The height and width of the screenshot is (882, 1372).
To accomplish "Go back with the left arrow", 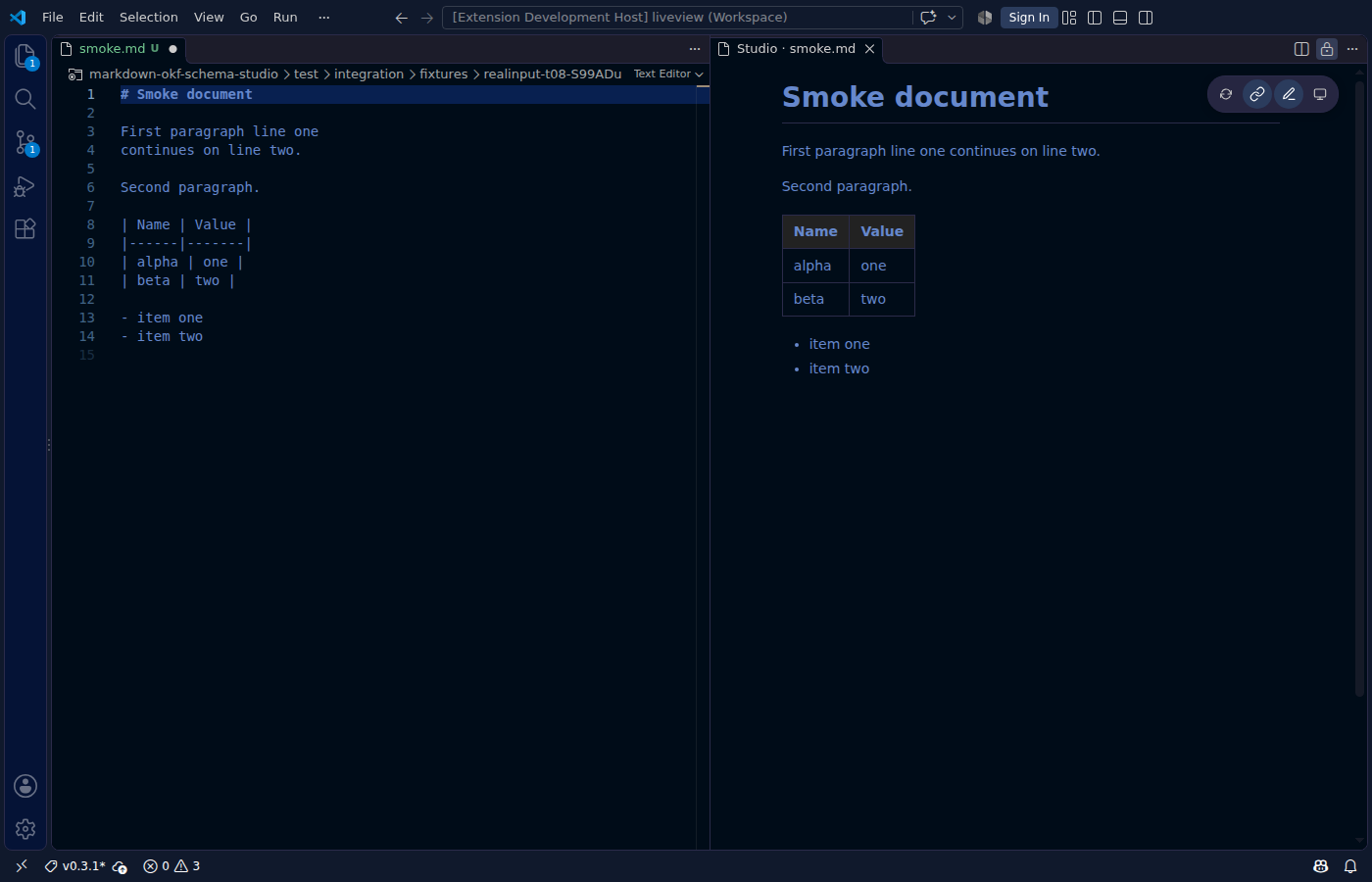I will coord(401,18).
